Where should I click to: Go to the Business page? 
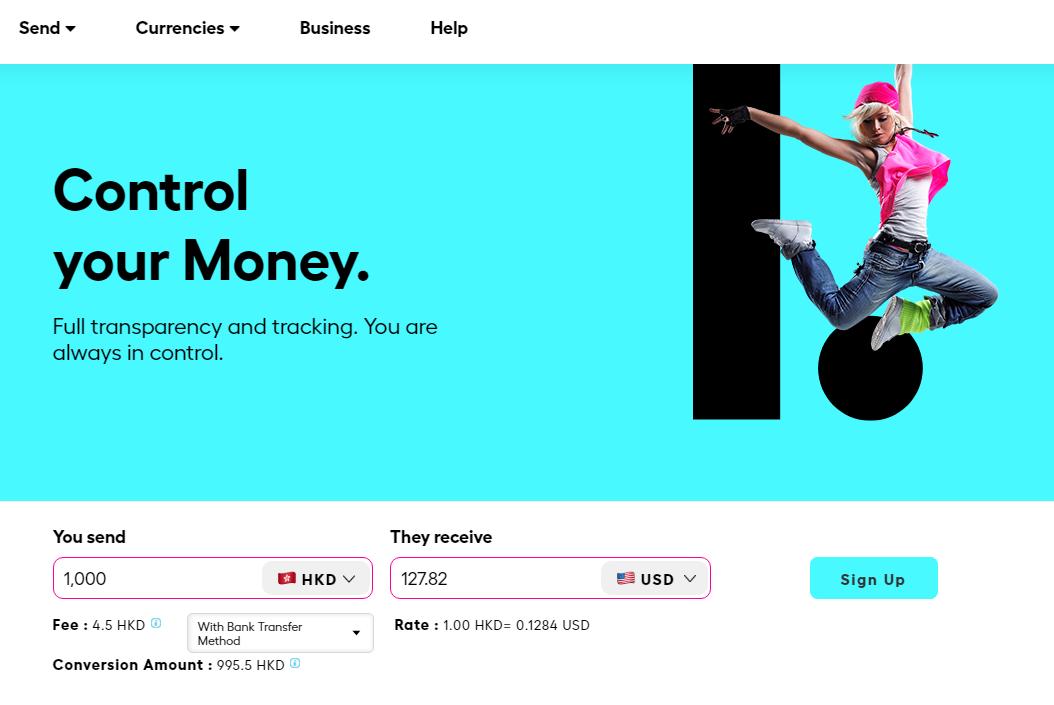[x=335, y=28]
